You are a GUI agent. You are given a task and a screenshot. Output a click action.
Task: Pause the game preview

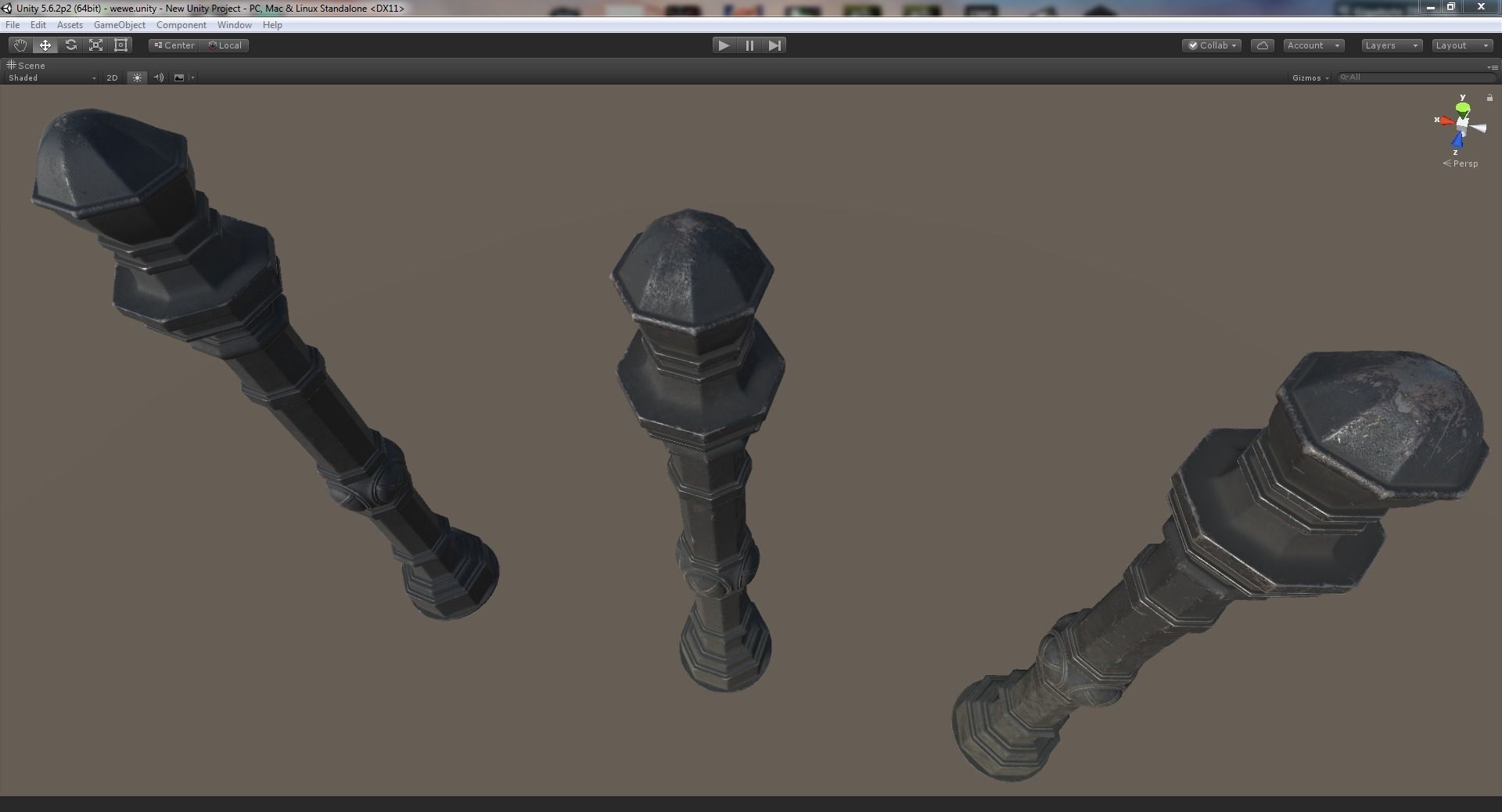[749, 45]
